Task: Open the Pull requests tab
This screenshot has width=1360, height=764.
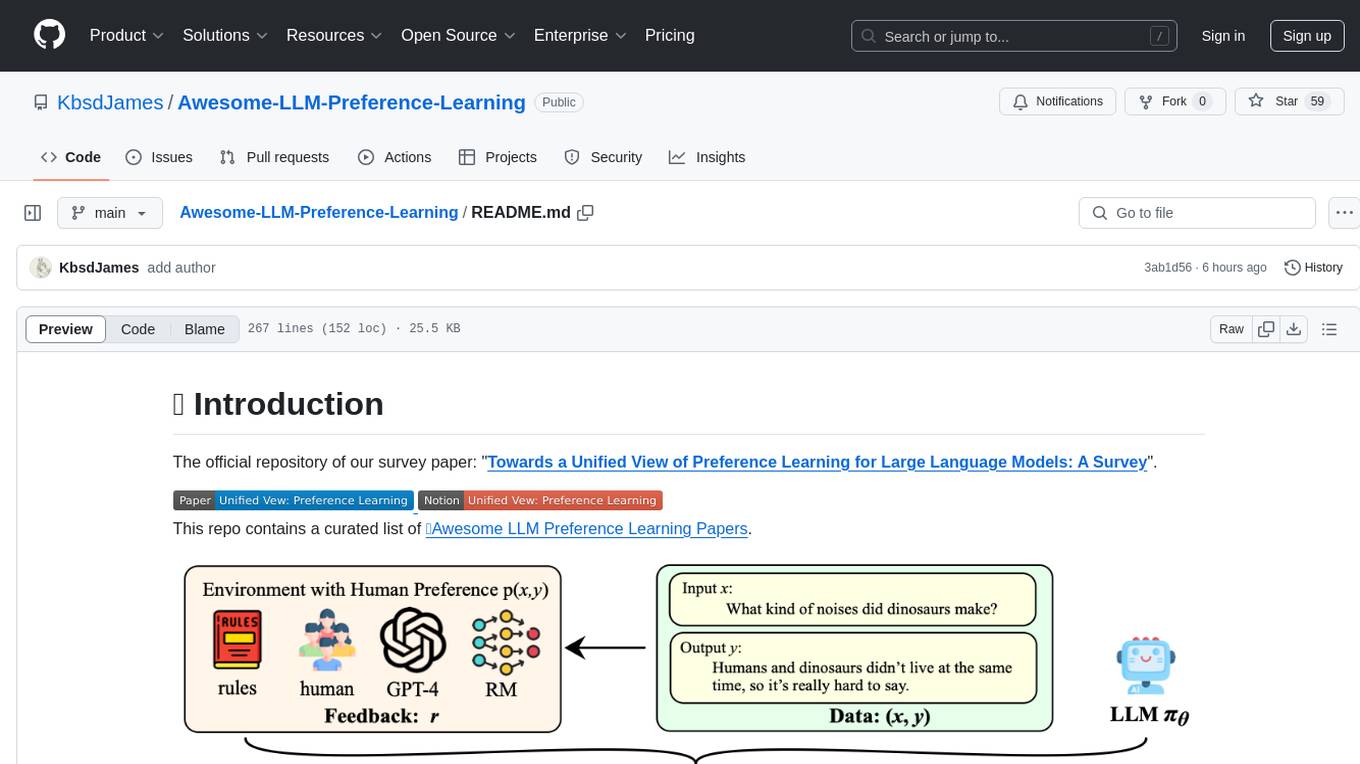Action: [274, 157]
